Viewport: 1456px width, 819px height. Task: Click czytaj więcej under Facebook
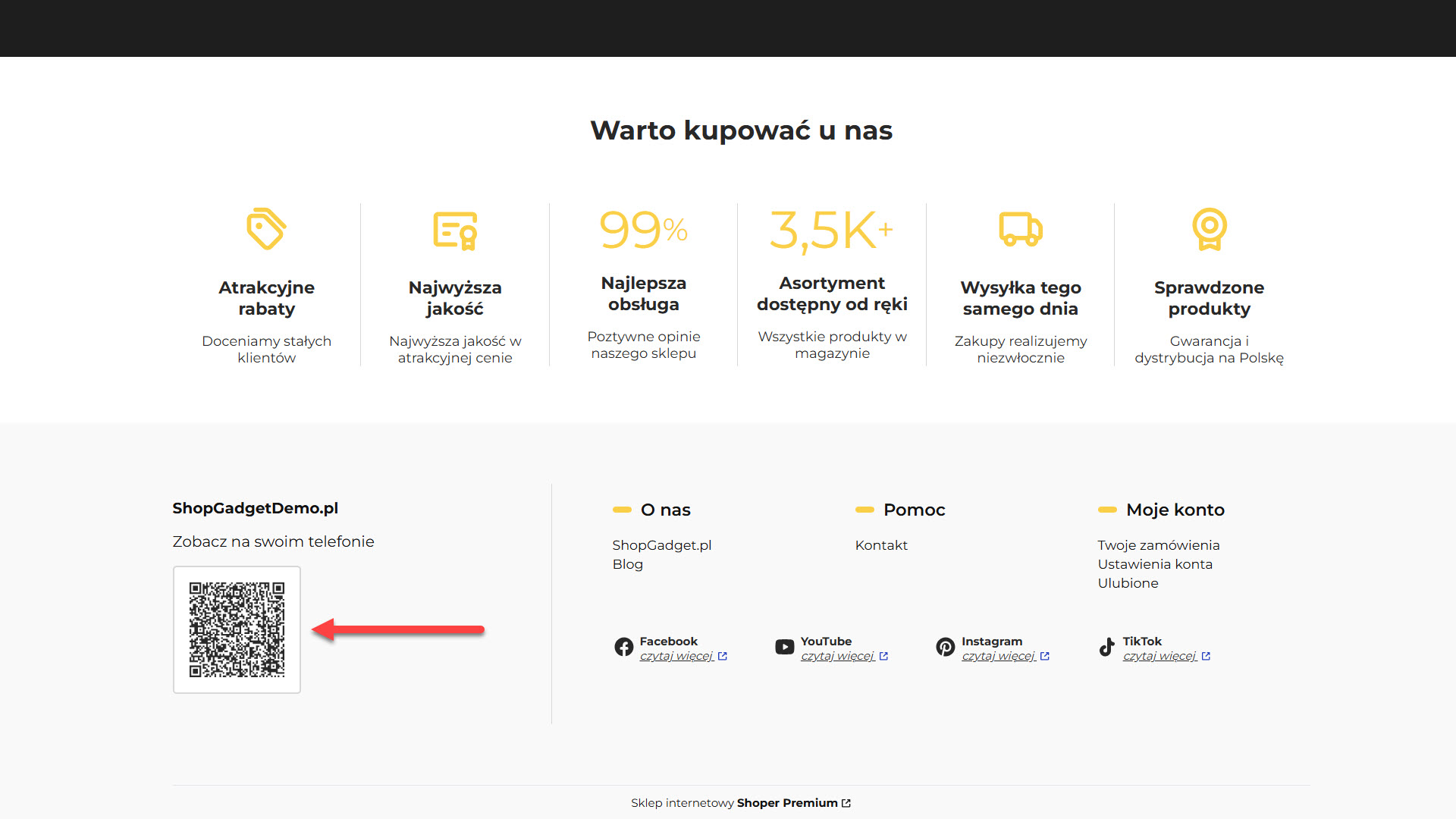pyautogui.click(x=676, y=656)
